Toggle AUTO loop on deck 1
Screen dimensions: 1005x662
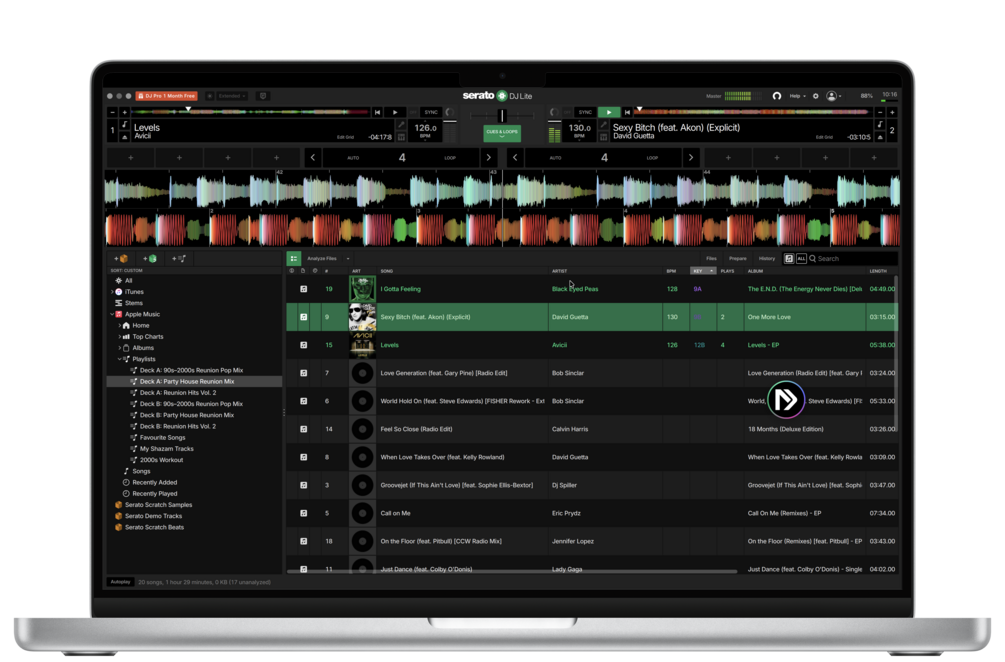click(x=353, y=158)
